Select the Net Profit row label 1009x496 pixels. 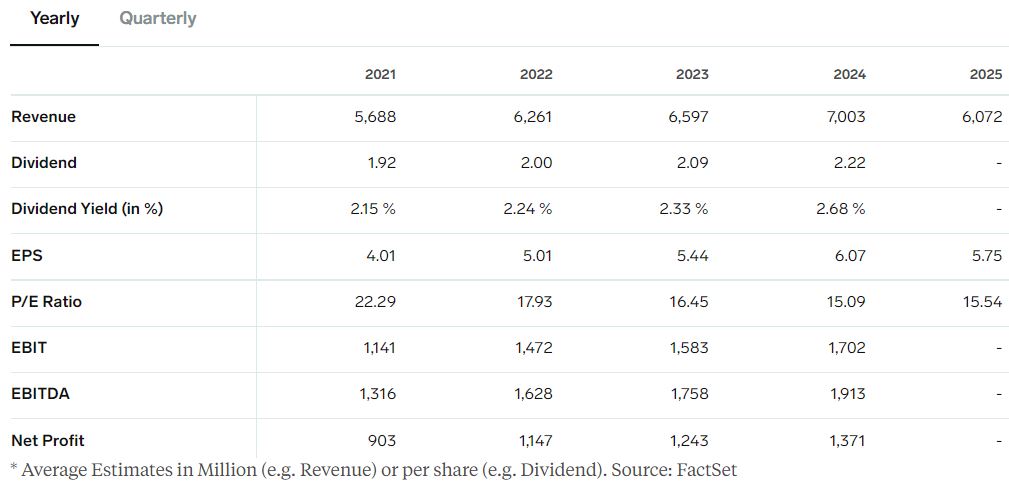tap(48, 441)
